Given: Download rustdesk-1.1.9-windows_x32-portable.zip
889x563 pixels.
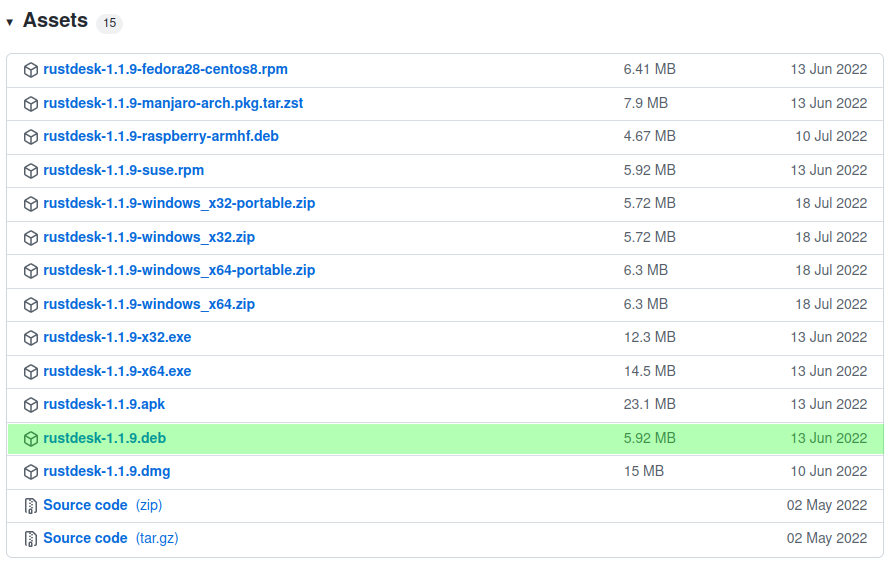Looking at the screenshot, I should [x=179, y=204].
